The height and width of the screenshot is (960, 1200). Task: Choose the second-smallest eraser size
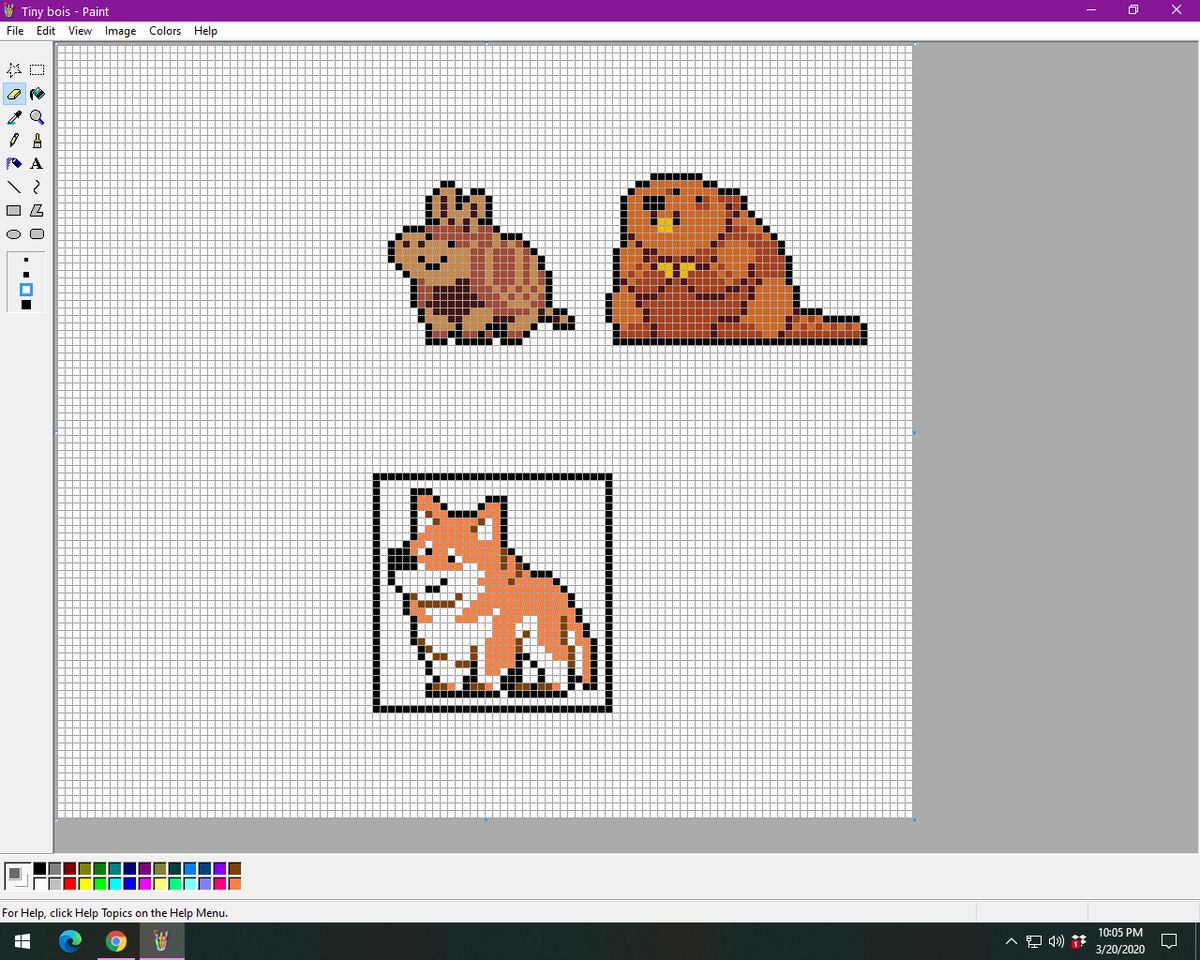tap(26, 275)
